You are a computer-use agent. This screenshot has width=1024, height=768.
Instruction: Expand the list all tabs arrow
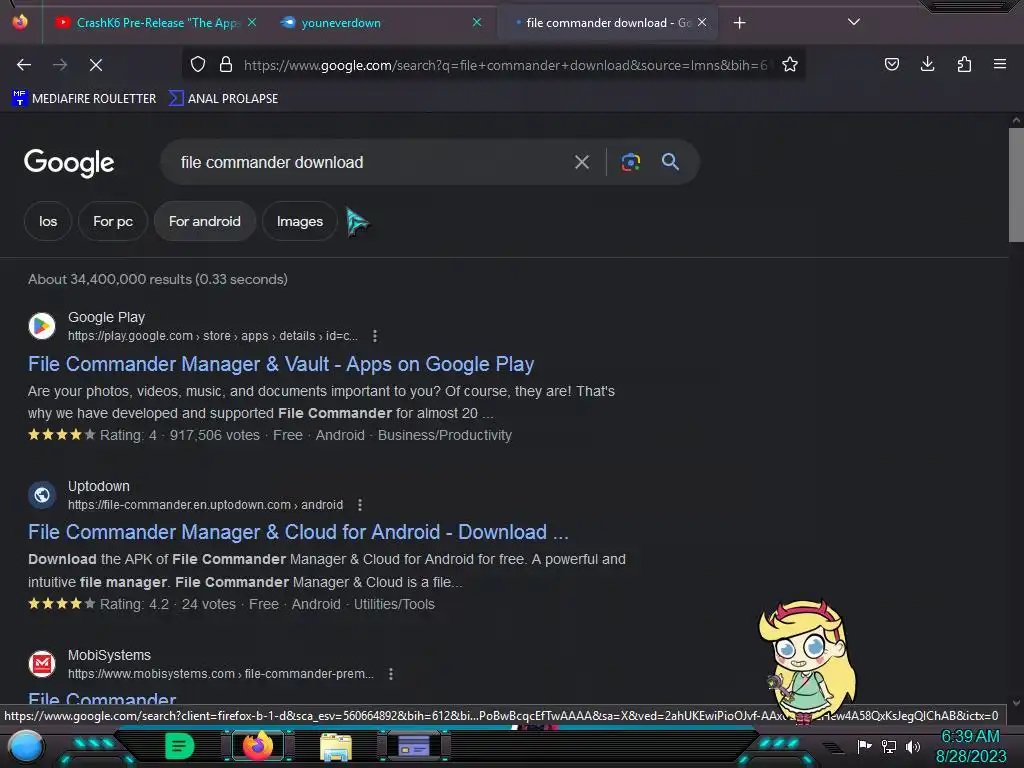pyautogui.click(x=854, y=22)
